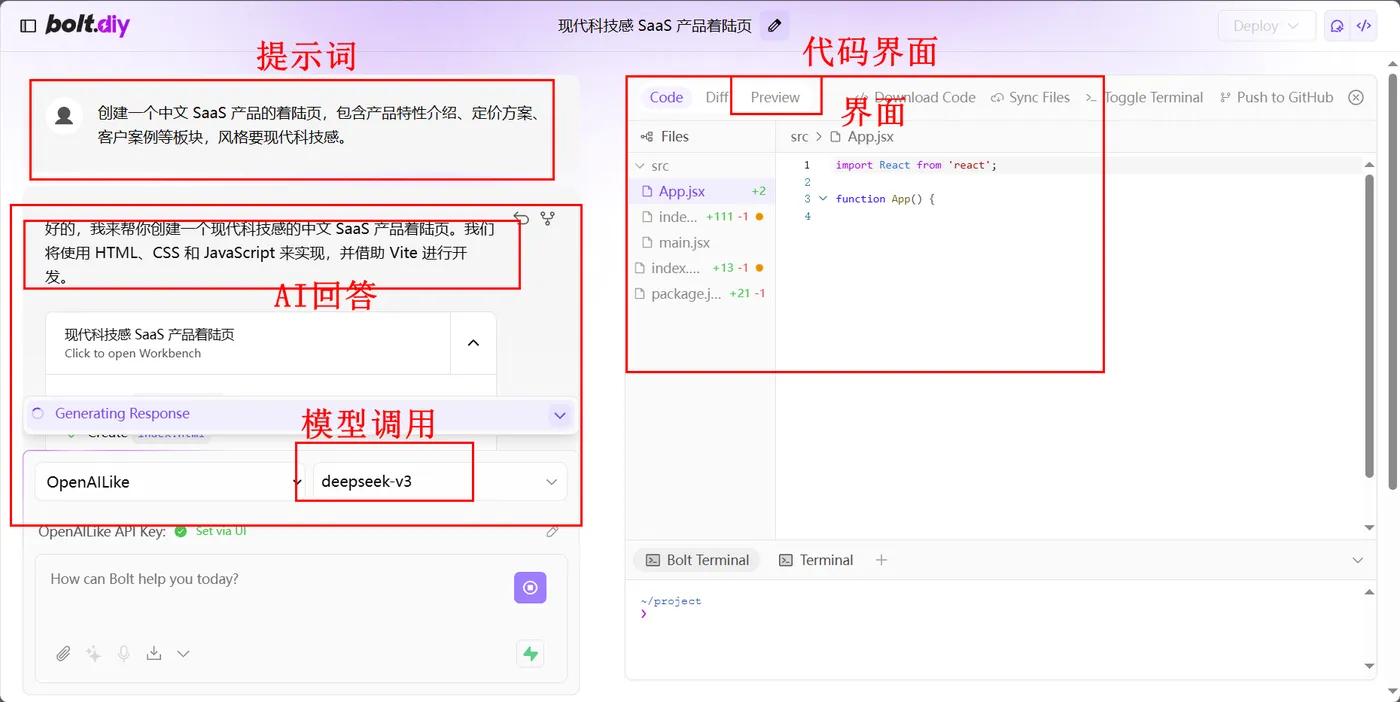Click the import React code line
This screenshot has height=702, width=1400.
tap(916, 165)
